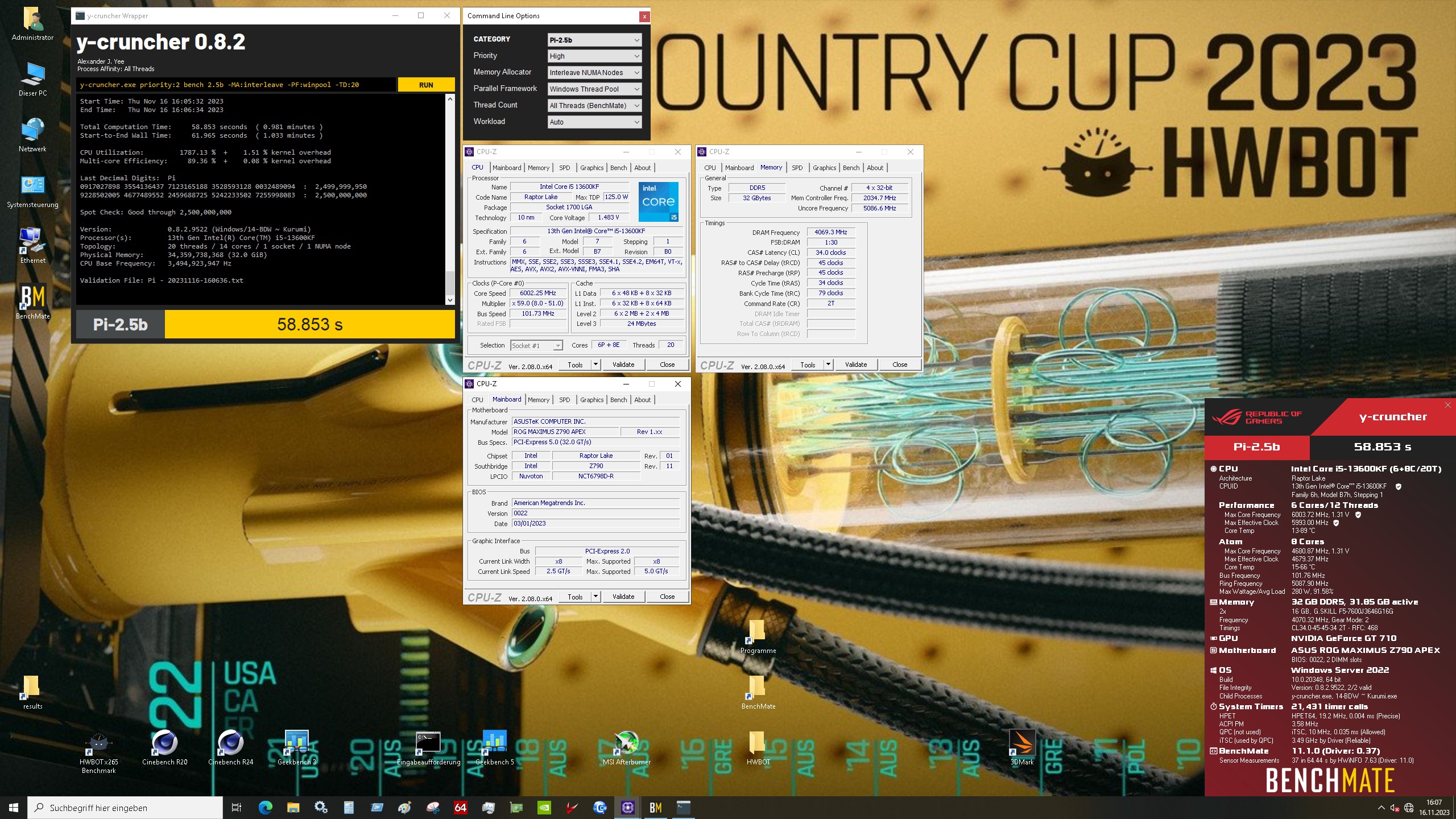Open the CATEGORY dropdown showing Pi-2.5b
The image size is (1456, 819).
pos(594,40)
